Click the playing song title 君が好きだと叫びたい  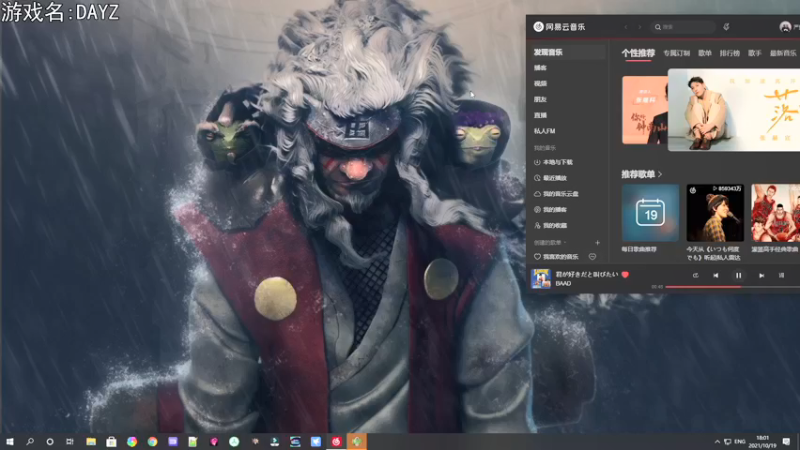(587, 274)
